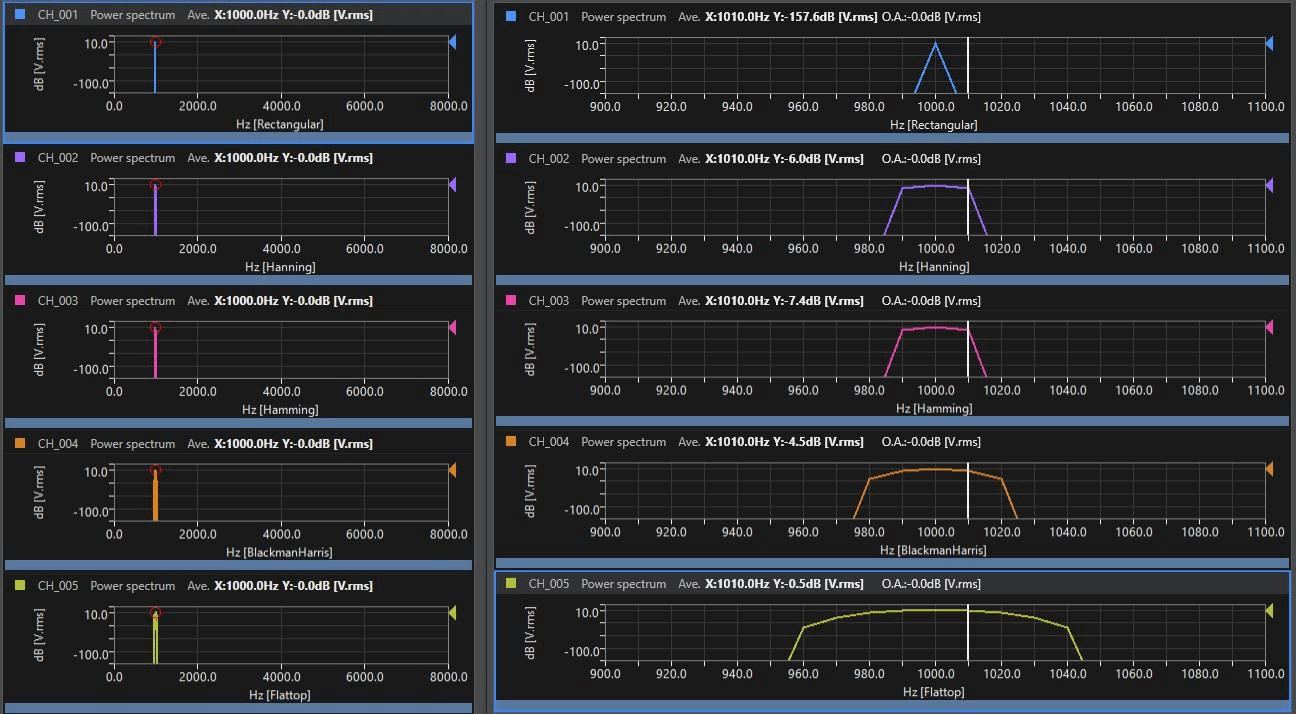Click pink CH_003 swatch in 900–1100 Hz panel
Image resolution: width=1296 pixels, height=714 pixels.
(511, 300)
